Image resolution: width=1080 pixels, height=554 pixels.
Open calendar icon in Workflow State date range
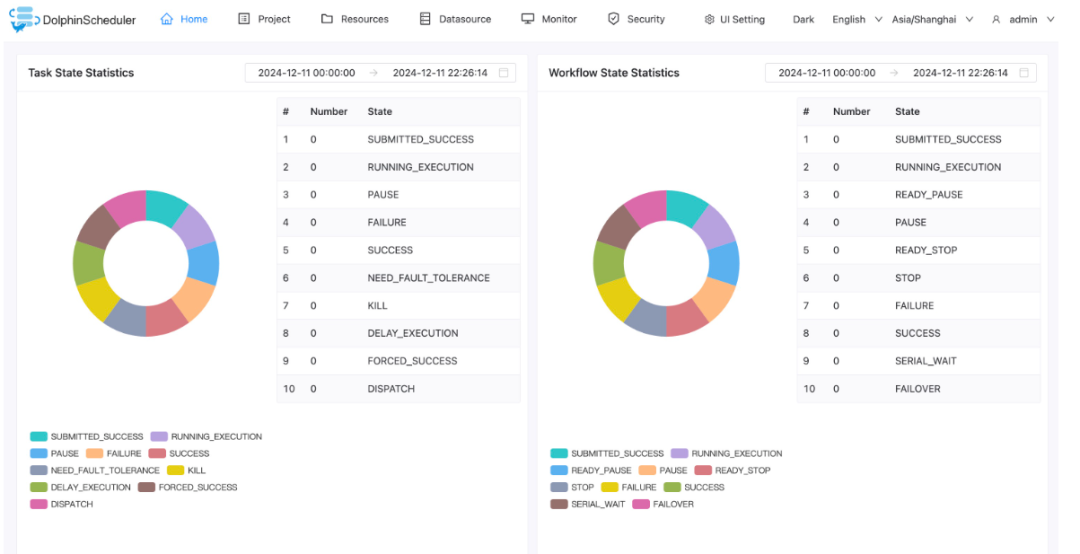1024,73
